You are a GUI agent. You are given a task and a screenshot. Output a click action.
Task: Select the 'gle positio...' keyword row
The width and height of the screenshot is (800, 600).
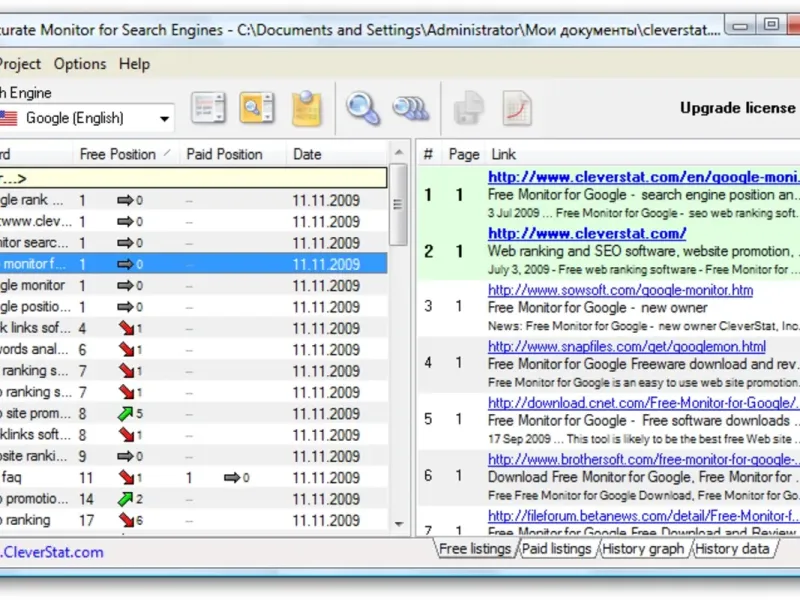[194, 307]
